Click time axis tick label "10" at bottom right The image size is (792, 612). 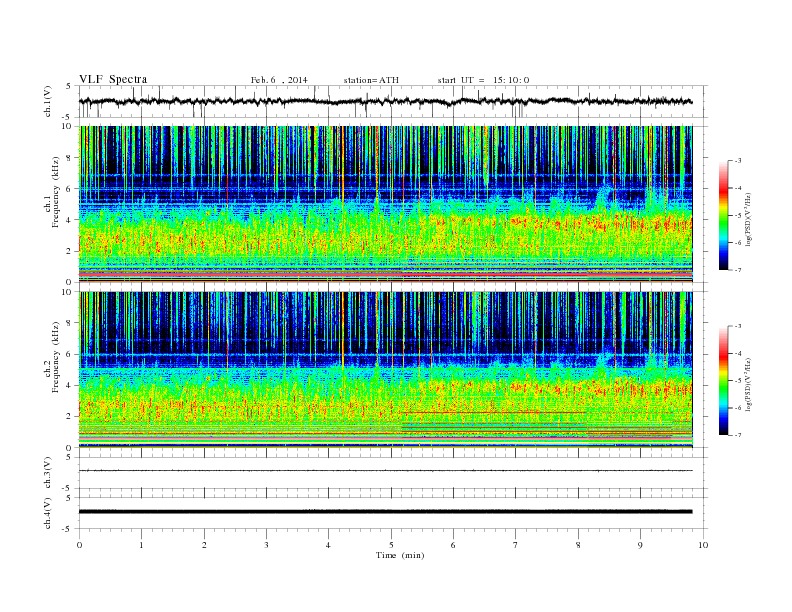[703, 545]
